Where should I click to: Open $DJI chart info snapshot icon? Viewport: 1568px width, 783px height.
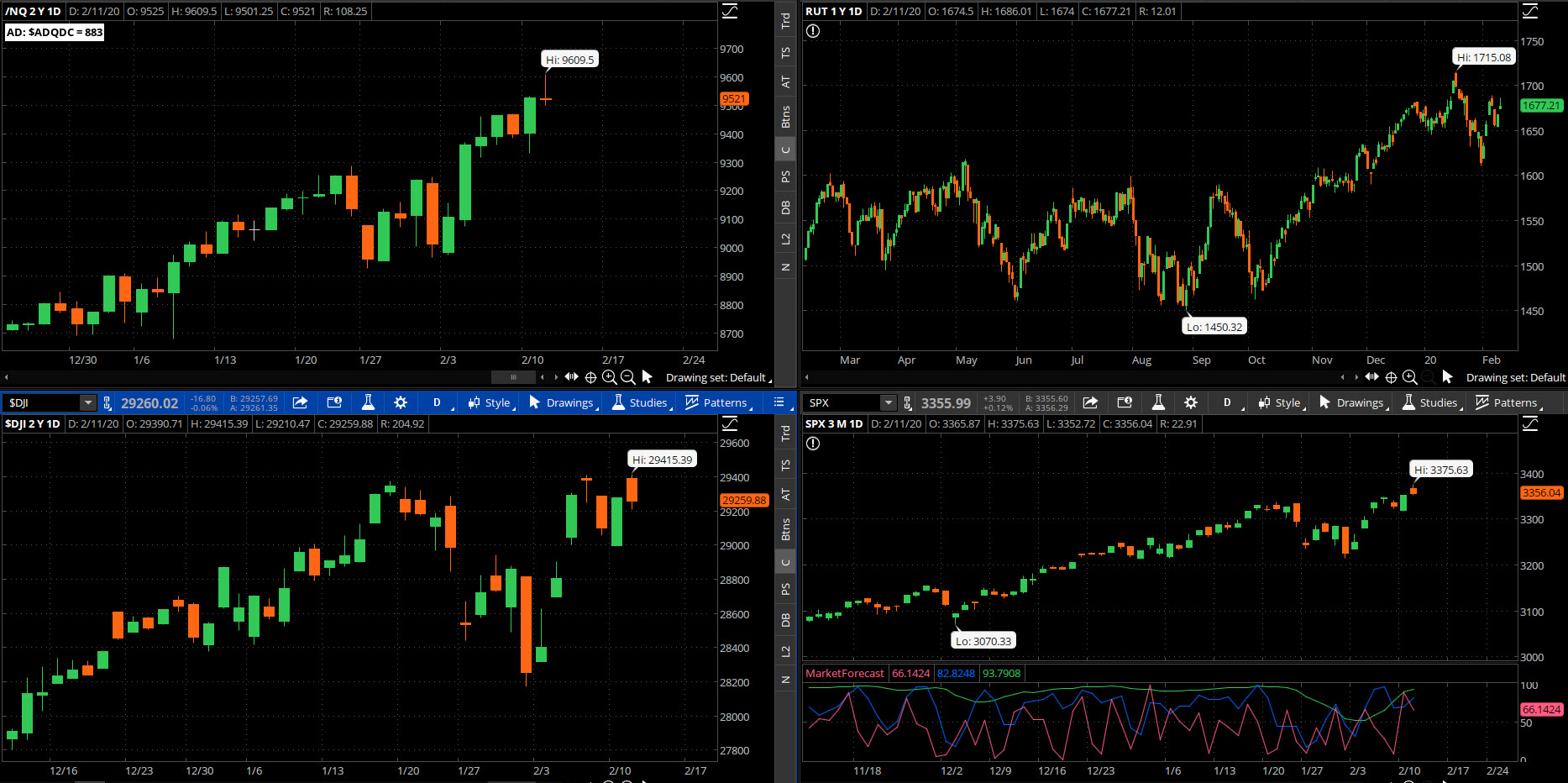pyautogui.click(x=334, y=402)
